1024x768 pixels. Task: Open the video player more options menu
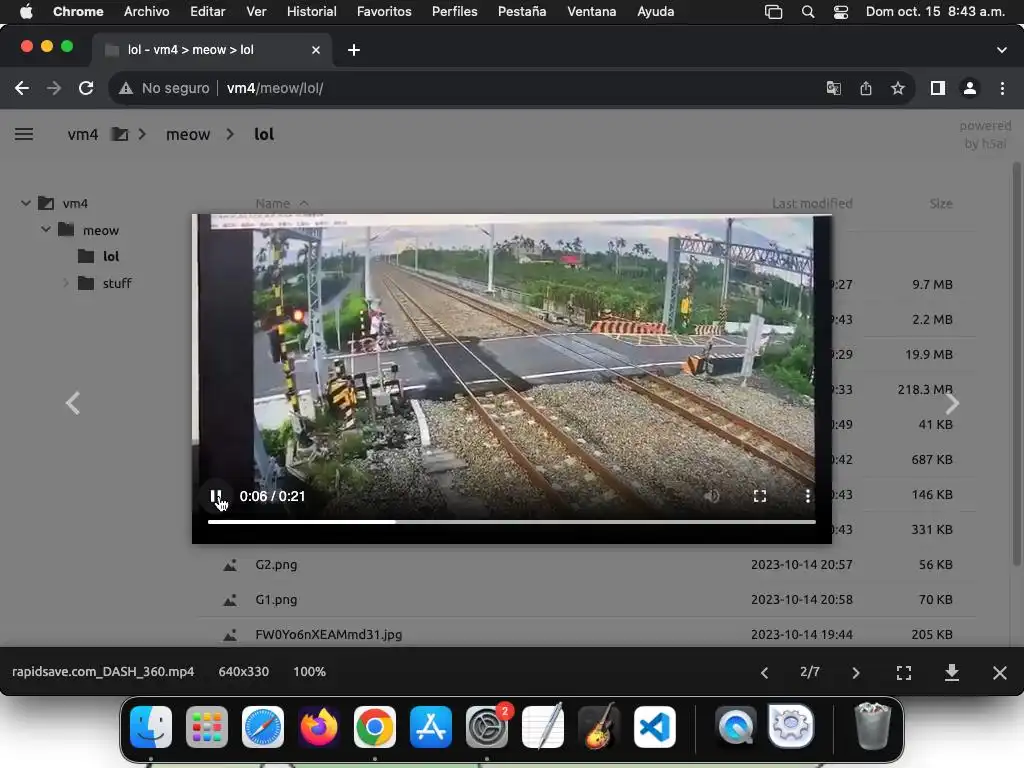808,496
